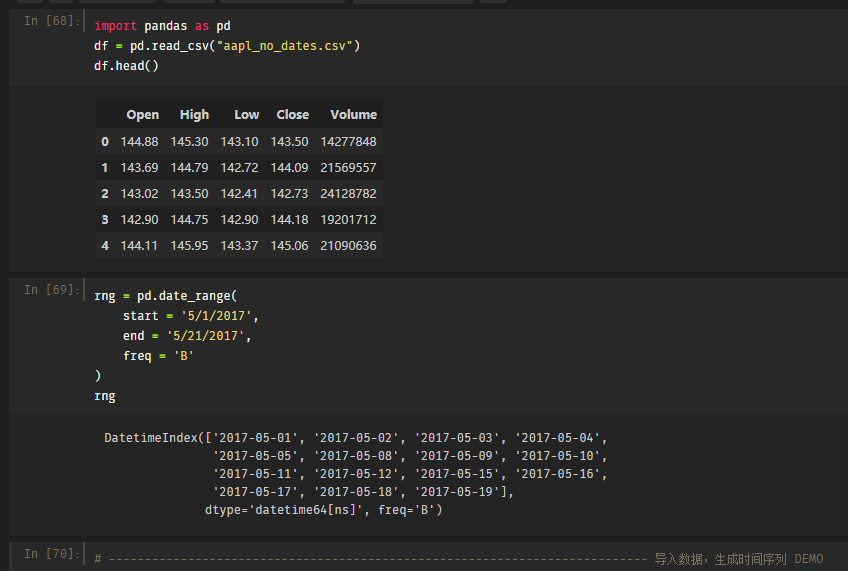Click the rng = pd.date_range( line
The image size is (848, 571).
tap(165, 296)
